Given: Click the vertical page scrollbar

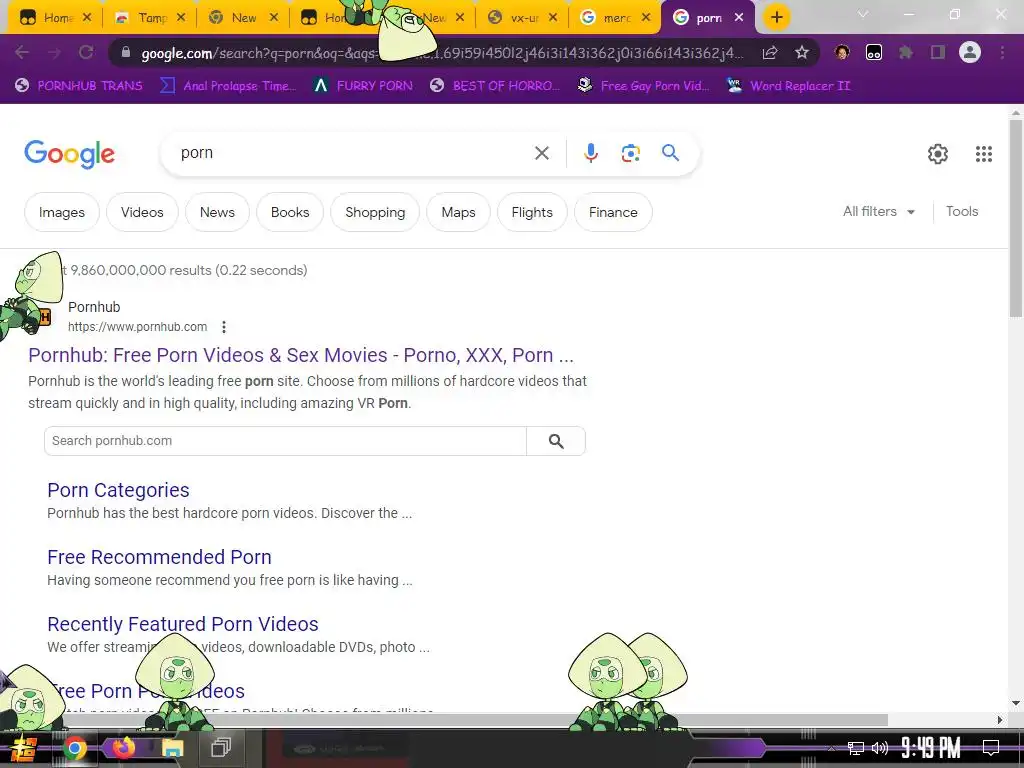Looking at the screenshot, I should [1016, 217].
